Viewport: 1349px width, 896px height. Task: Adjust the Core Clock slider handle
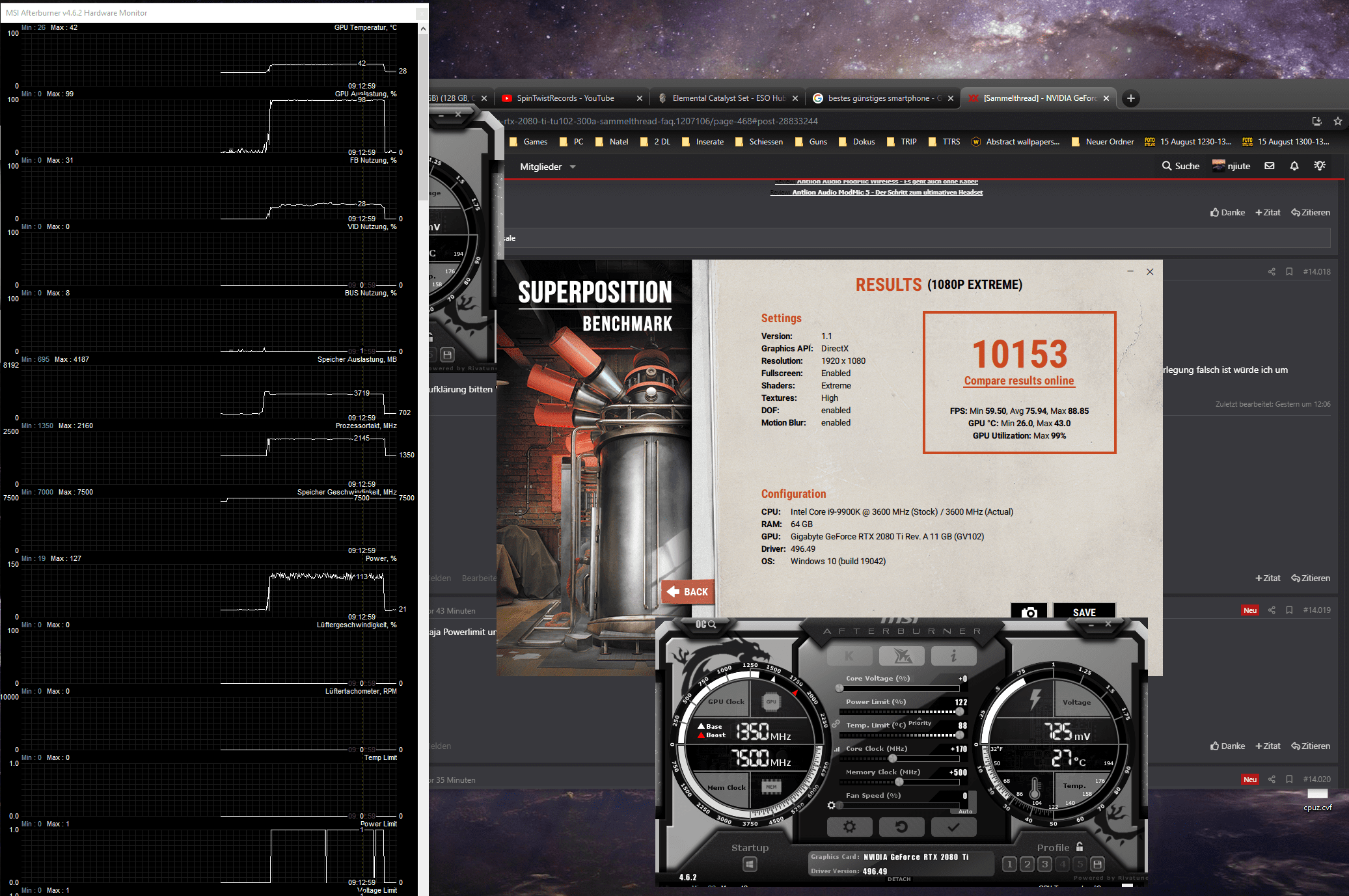point(893,758)
